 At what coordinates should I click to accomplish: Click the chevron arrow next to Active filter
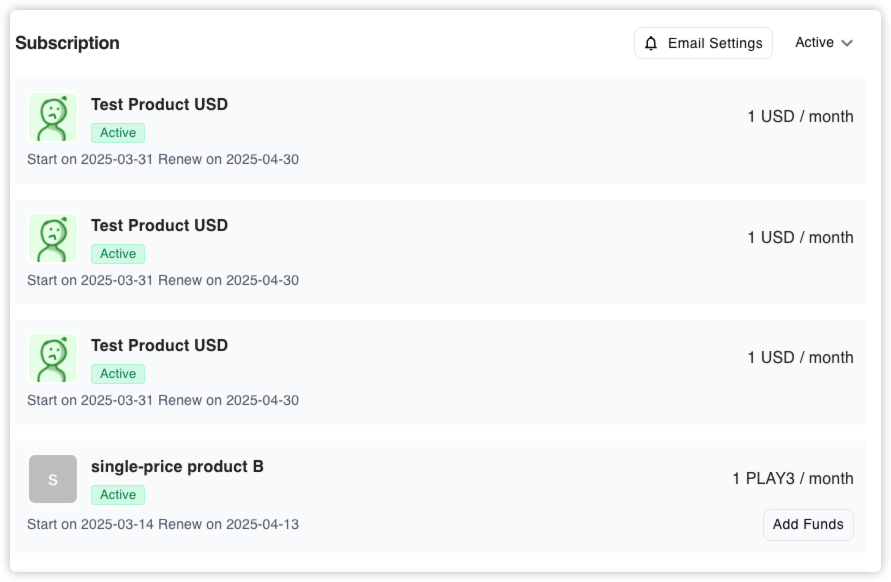tap(847, 43)
